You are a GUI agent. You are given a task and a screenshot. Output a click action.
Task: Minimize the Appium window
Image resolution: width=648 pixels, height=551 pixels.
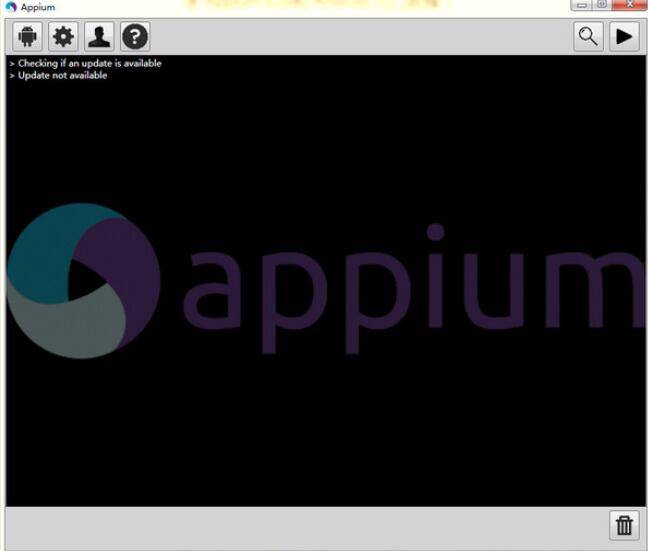[x=581, y=5]
